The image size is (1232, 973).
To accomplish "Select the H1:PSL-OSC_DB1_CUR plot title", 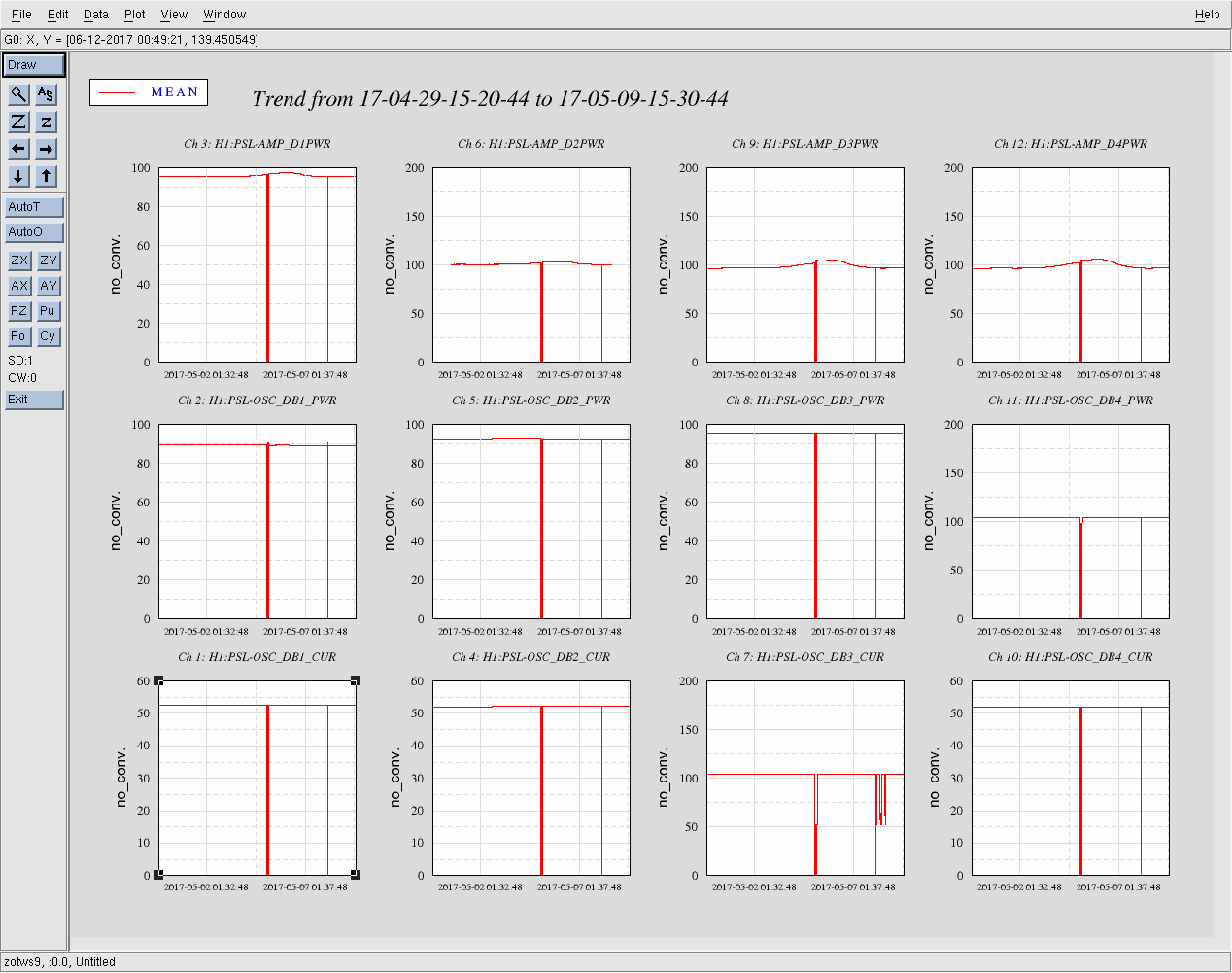I will click(257, 657).
